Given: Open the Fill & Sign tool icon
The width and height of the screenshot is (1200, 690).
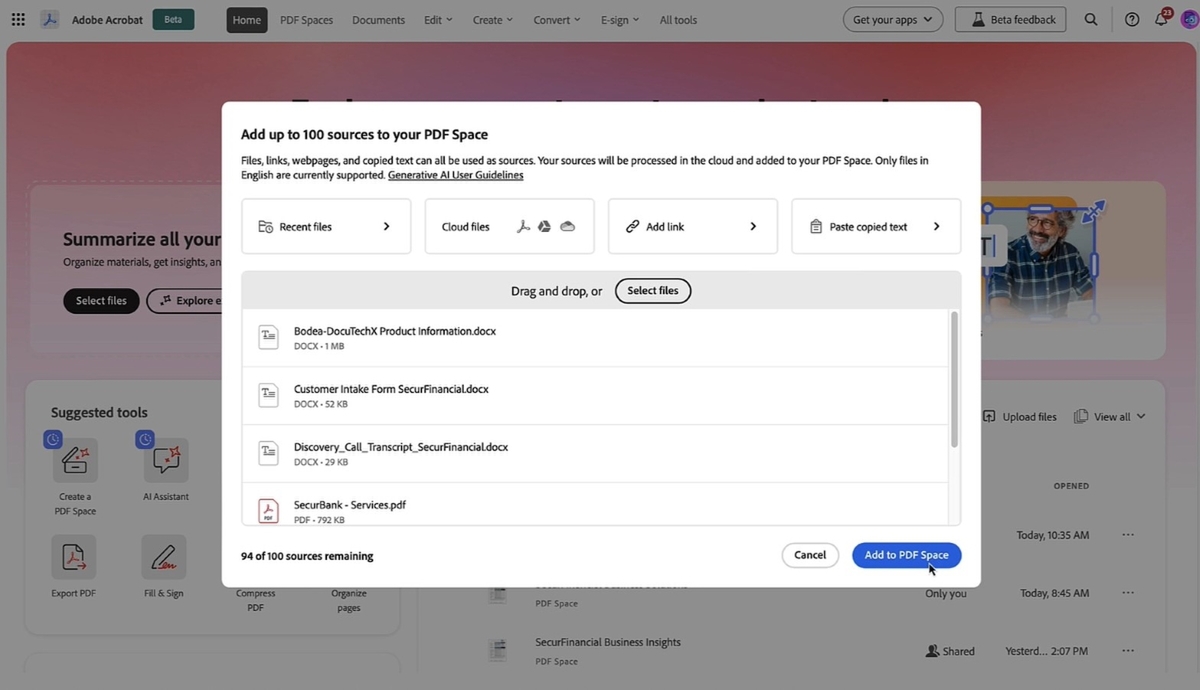Looking at the screenshot, I should click(164, 557).
